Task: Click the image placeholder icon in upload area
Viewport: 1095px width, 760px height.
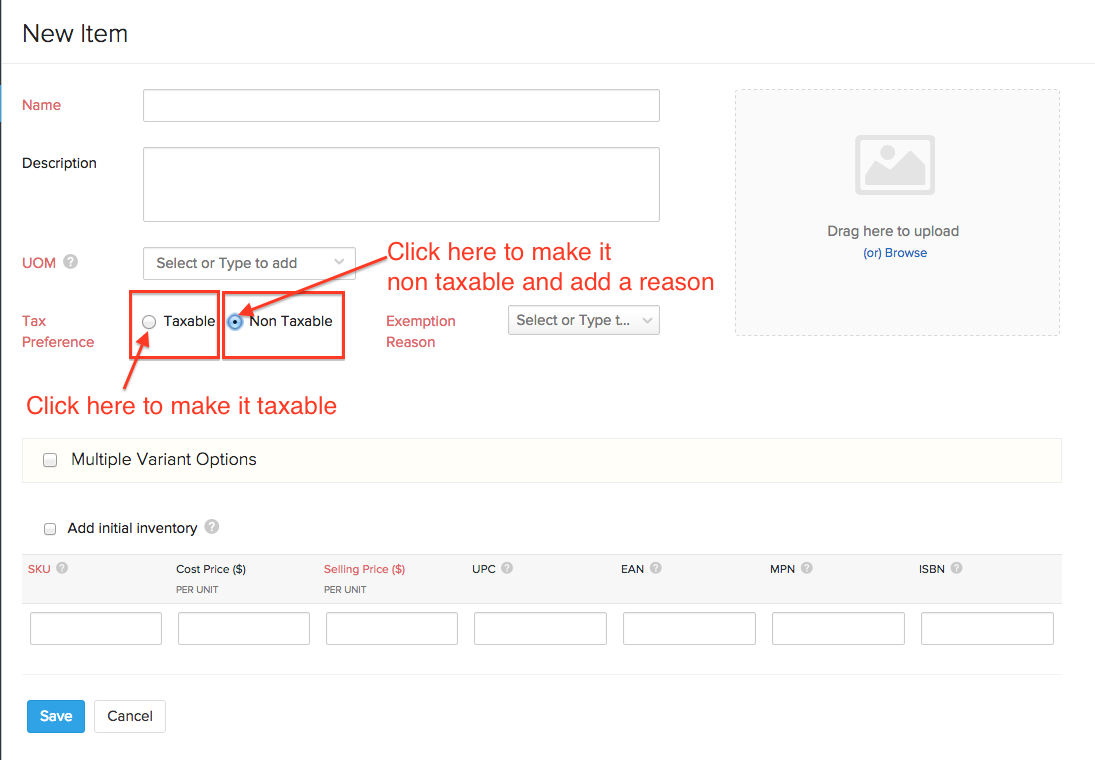Action: tap(894, 165)
